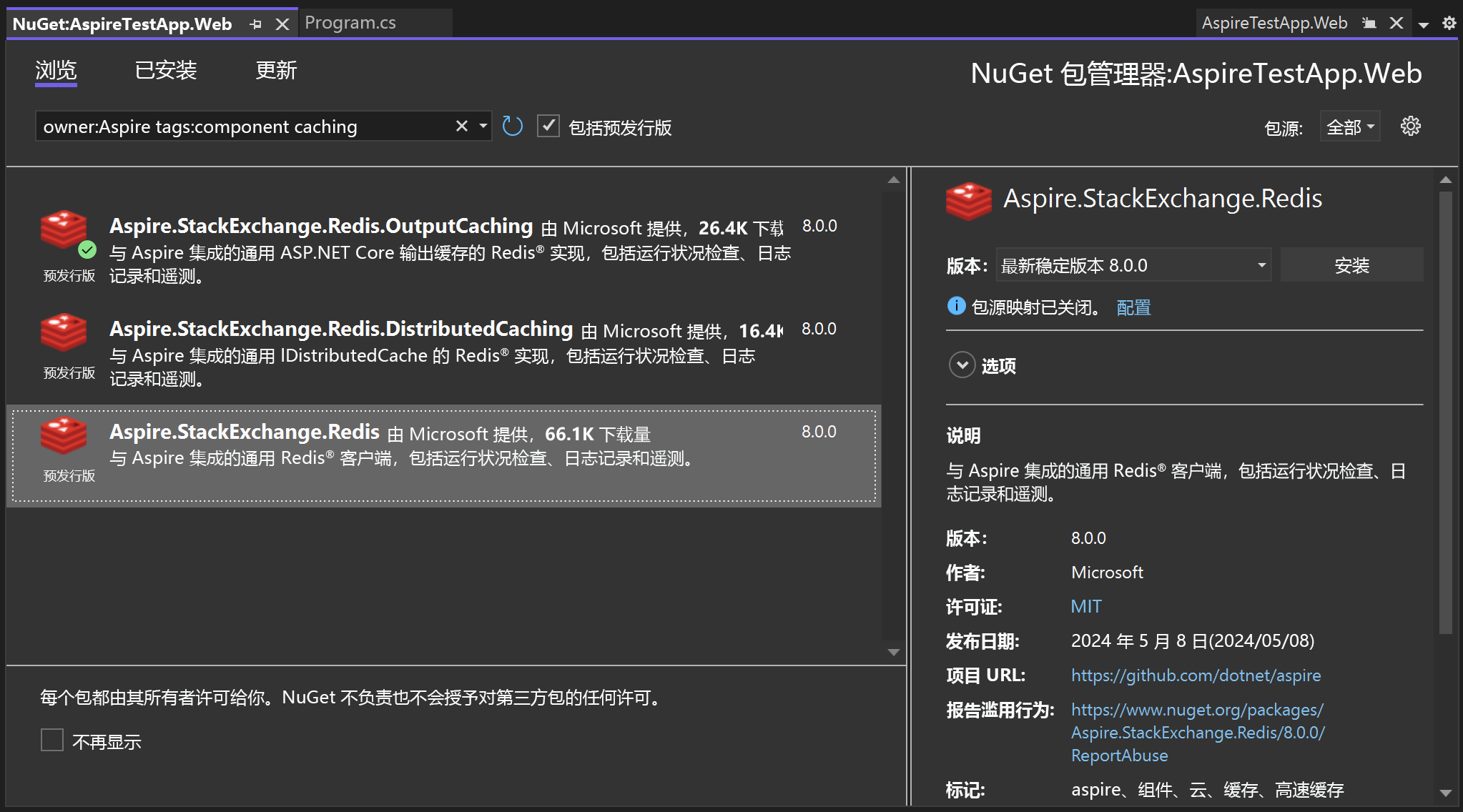Open the 配置 link
The height and width of the screenshot is (812, 1463).
(1133, 307)
